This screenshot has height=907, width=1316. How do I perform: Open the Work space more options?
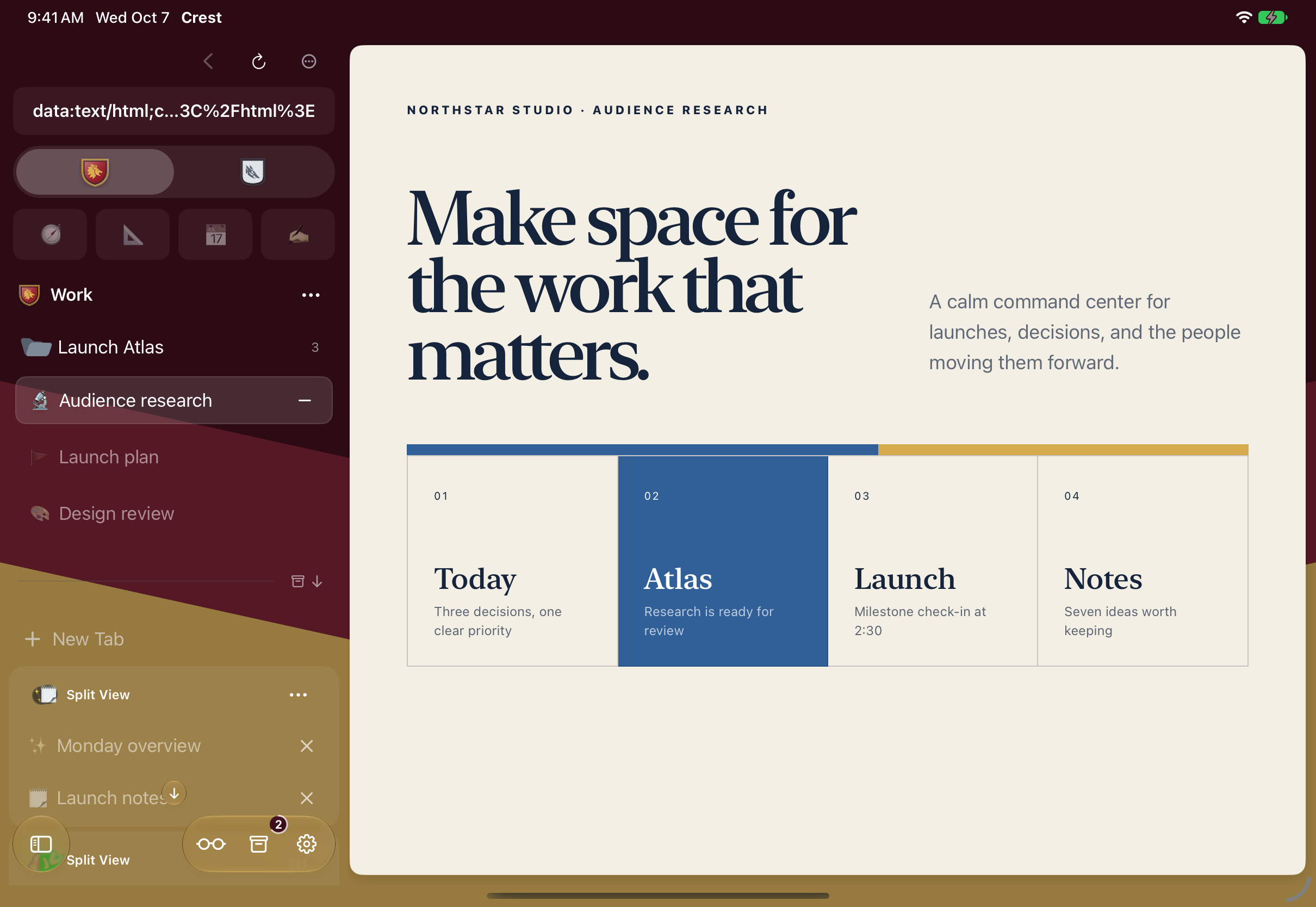(311, 295)
